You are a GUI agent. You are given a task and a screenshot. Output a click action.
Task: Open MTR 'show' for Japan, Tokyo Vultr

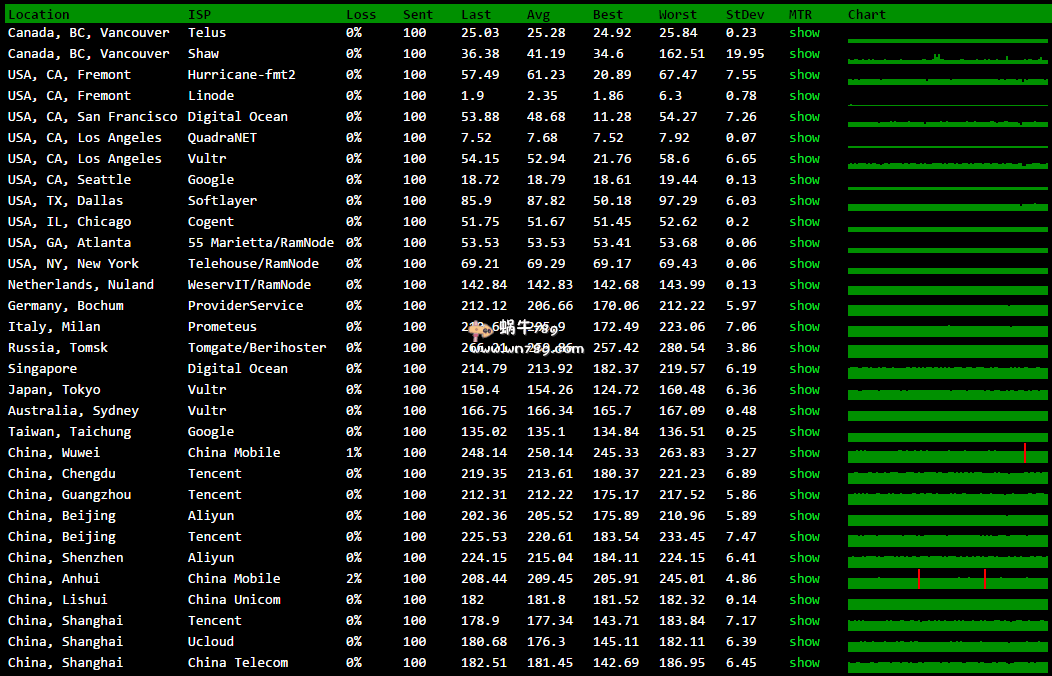point(804,390)
